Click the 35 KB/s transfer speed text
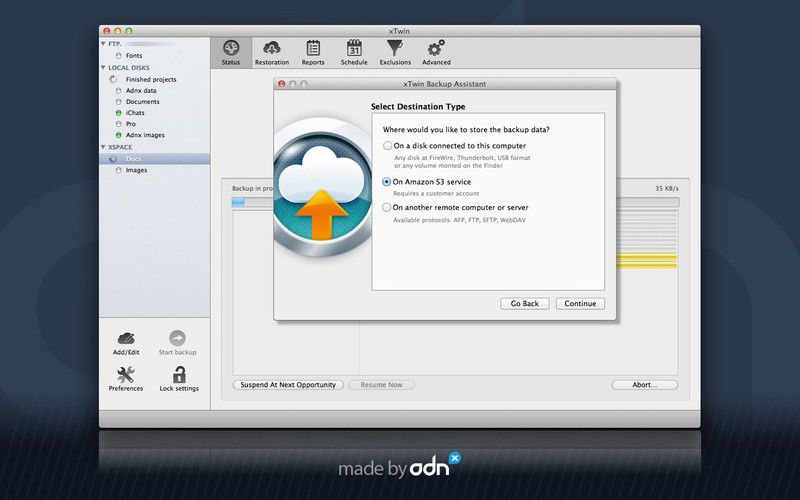800x500 pixels. tap(667, 188)
